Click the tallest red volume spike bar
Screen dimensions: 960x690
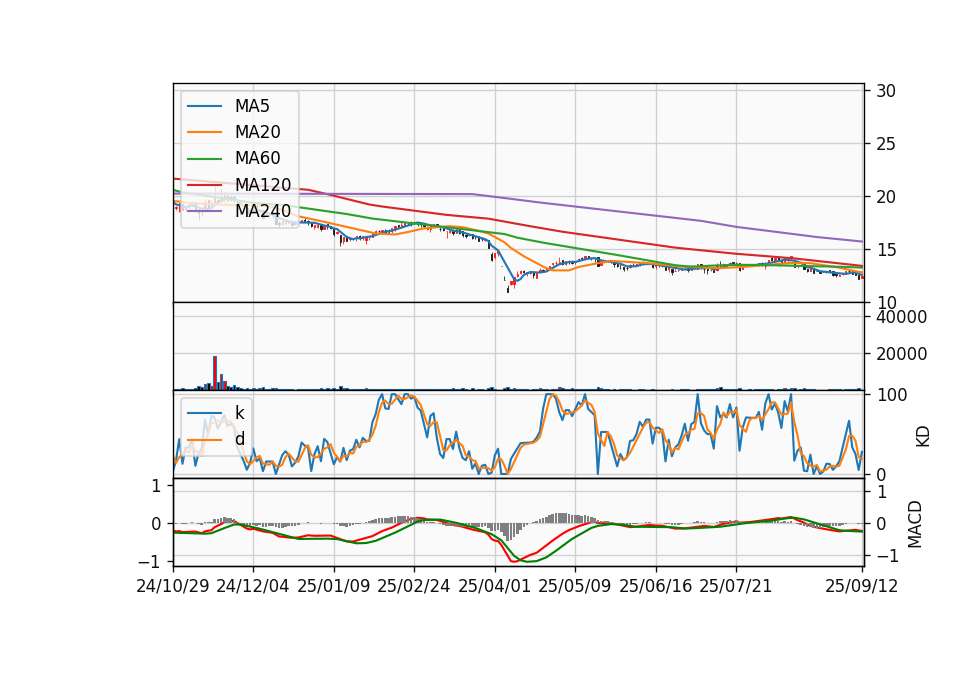[215, 373]
